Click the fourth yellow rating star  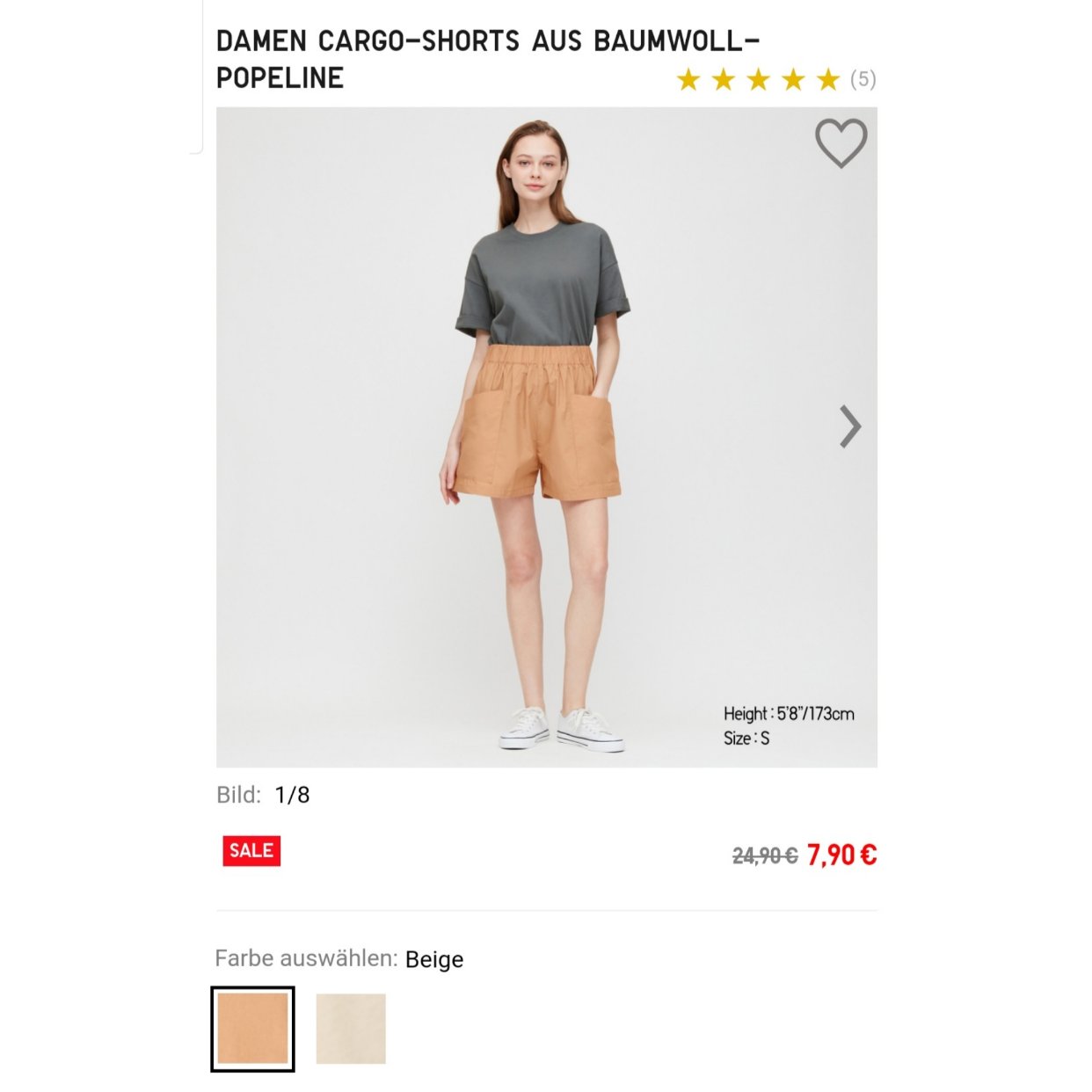[793, 80]
